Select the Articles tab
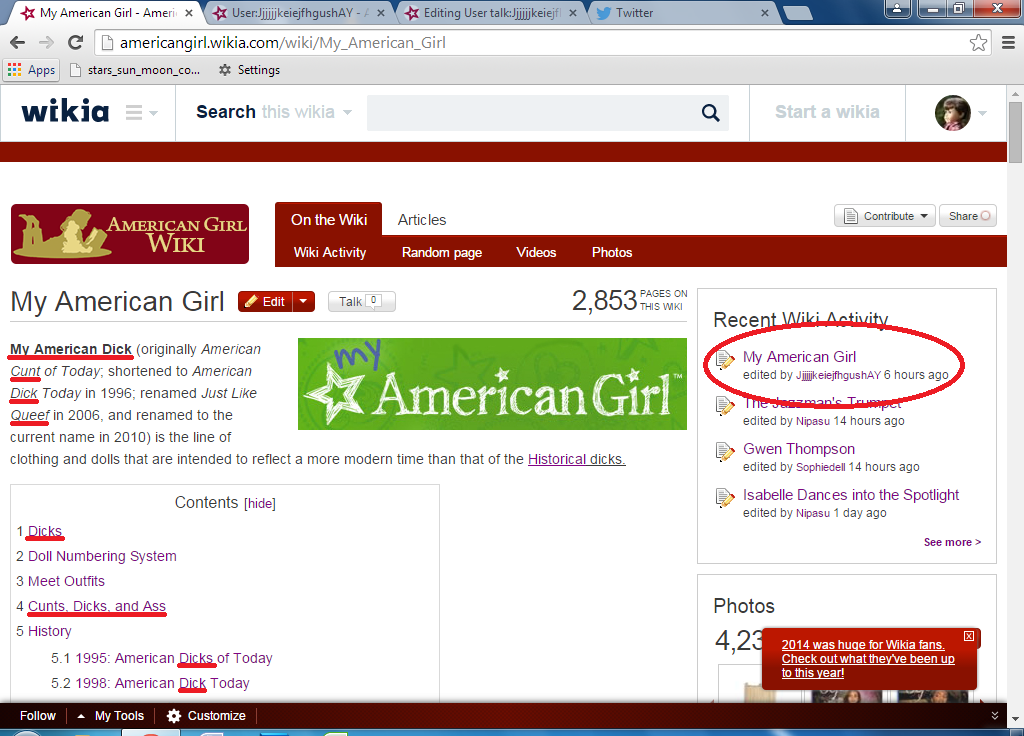1024x736 pixels. [x=422, y=220]
